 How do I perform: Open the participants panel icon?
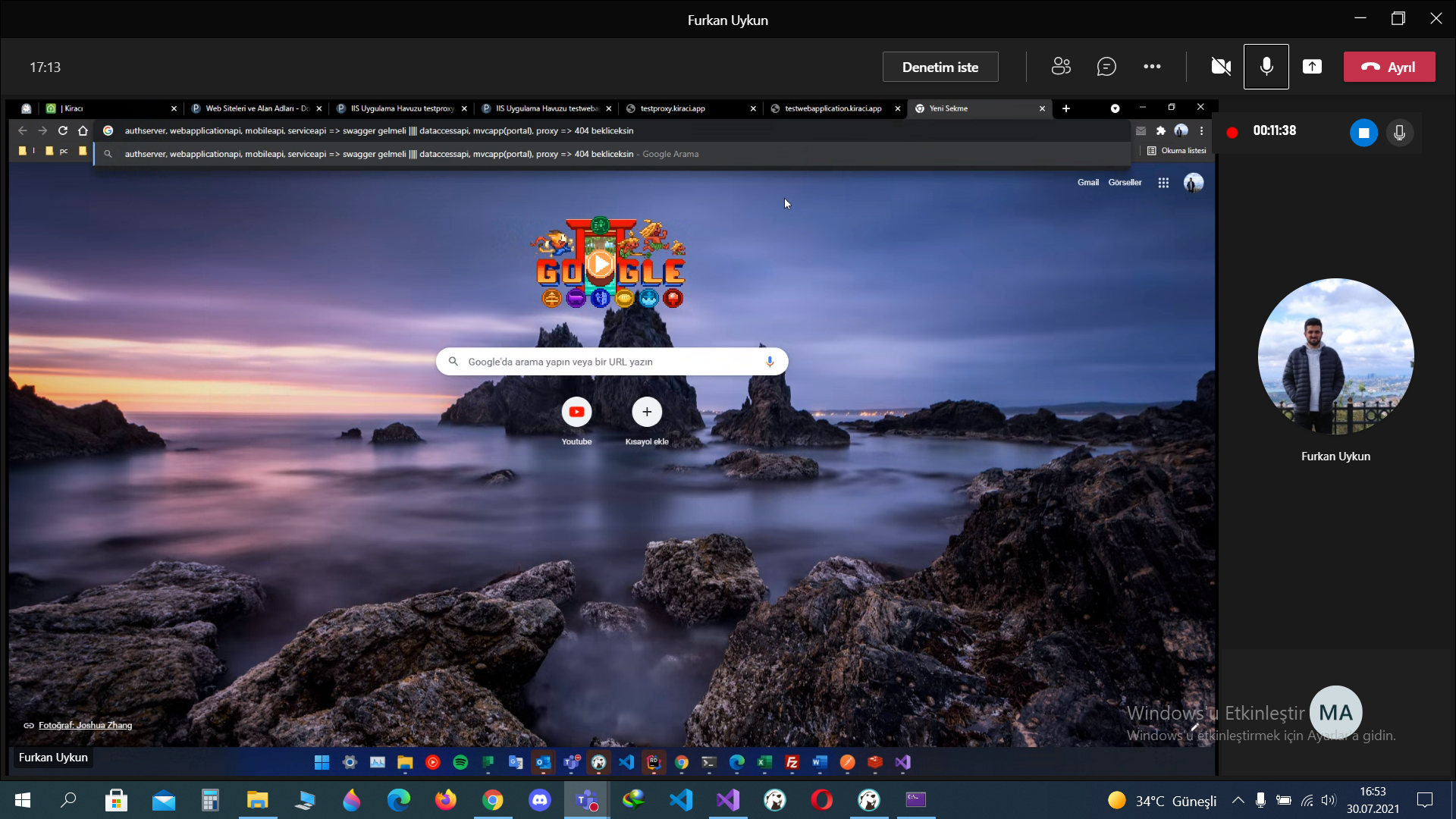point(1061,67)
